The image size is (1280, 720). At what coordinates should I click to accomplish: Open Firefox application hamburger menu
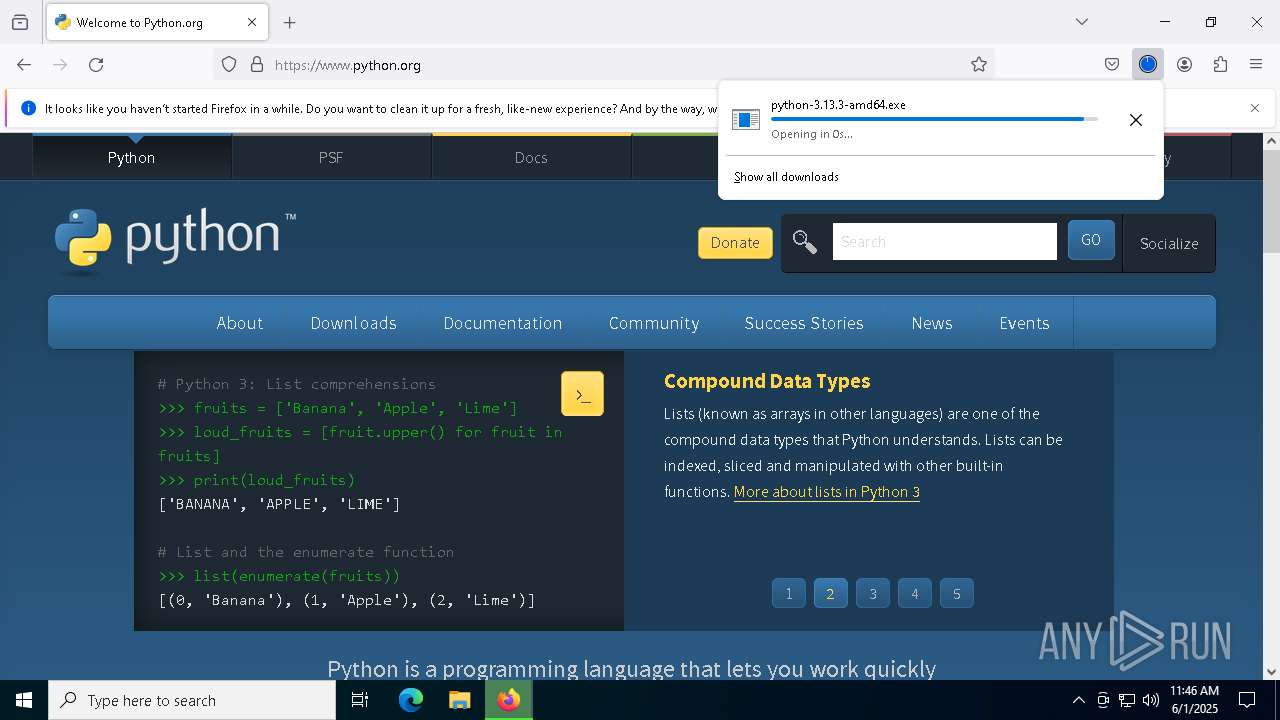(1256, 65)
